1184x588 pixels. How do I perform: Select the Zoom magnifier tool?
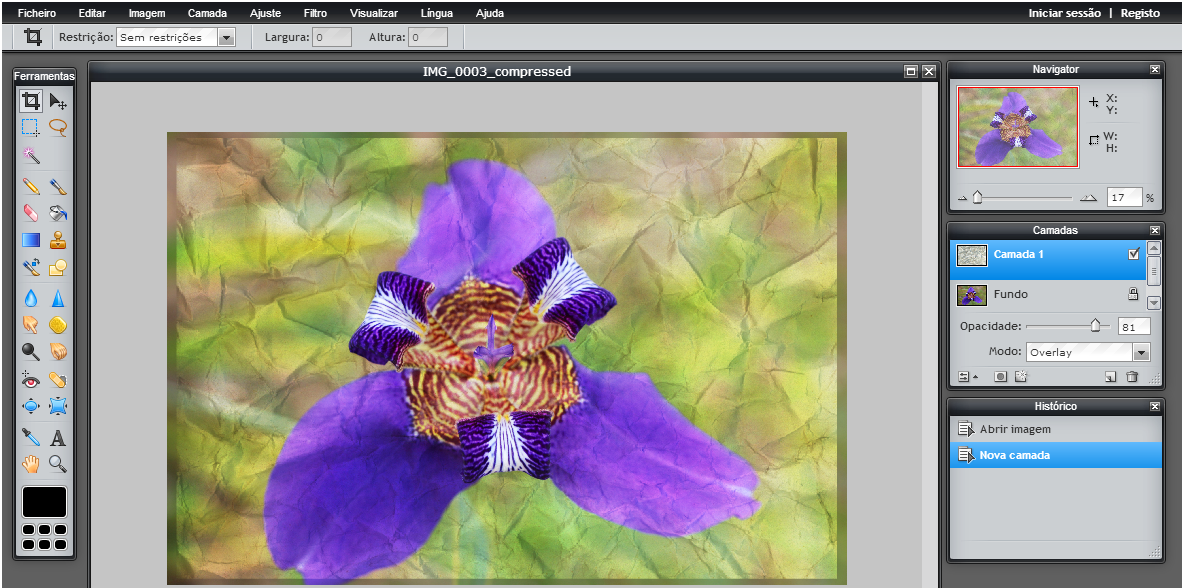(58, 463)
